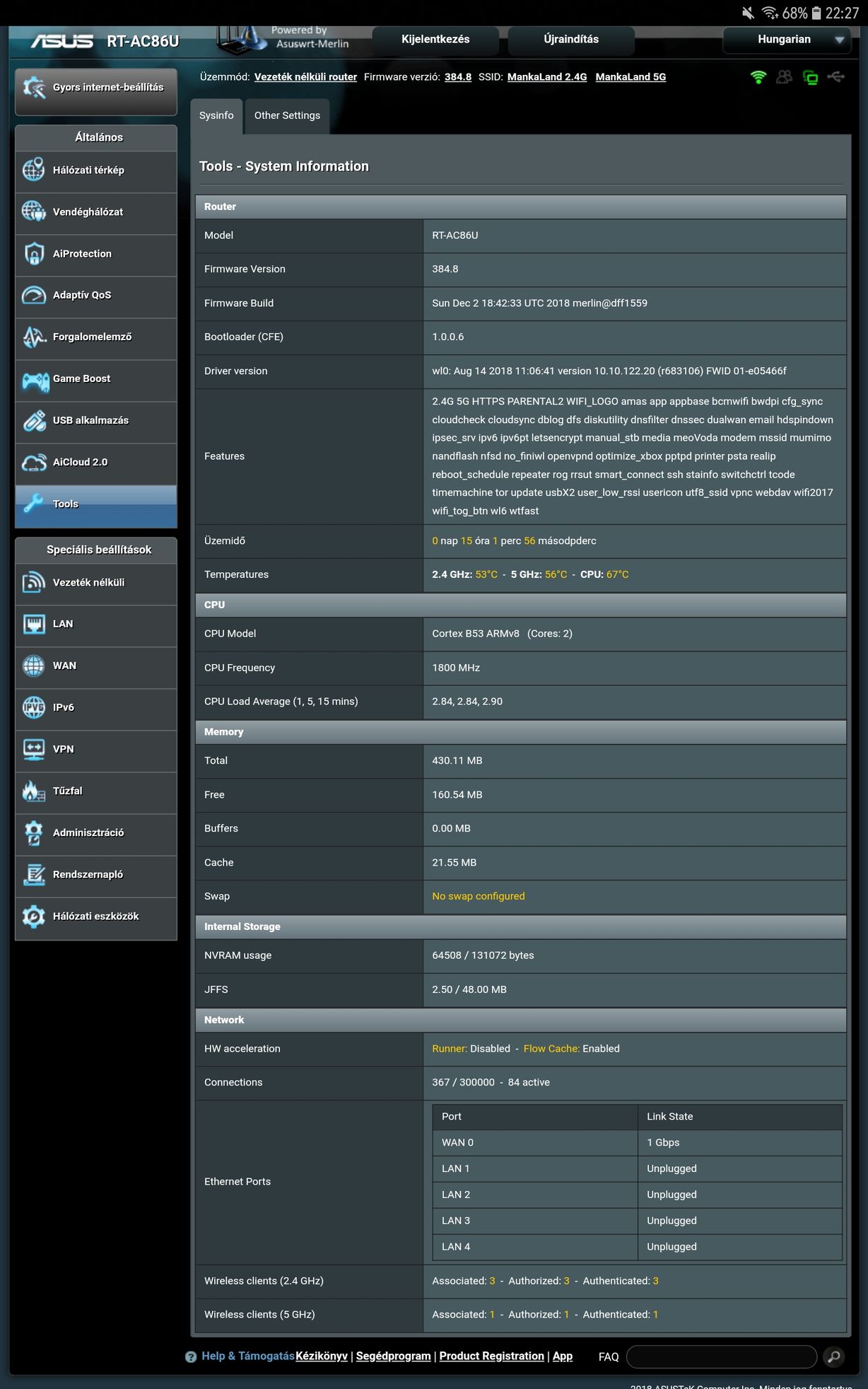The width and height of the screenshot is (868, 1389).
Task: Click the 'Cortex B53 ARMv8' CPU model value
Action: (x=476, y=634)
